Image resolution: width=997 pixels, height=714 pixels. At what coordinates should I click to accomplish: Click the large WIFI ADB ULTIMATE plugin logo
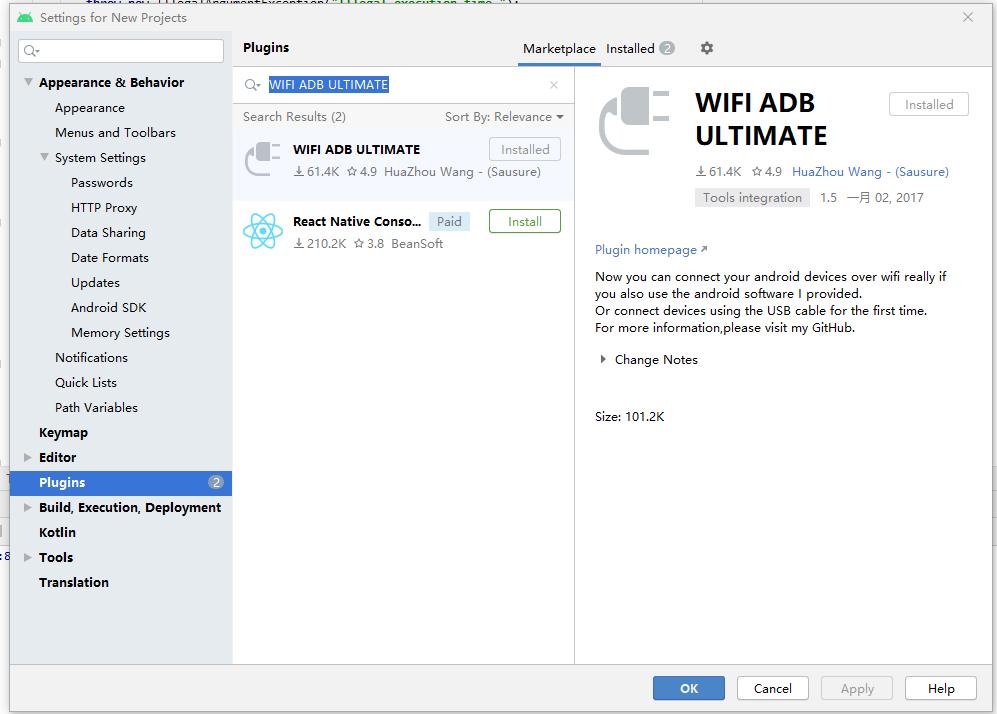[633, 120]
